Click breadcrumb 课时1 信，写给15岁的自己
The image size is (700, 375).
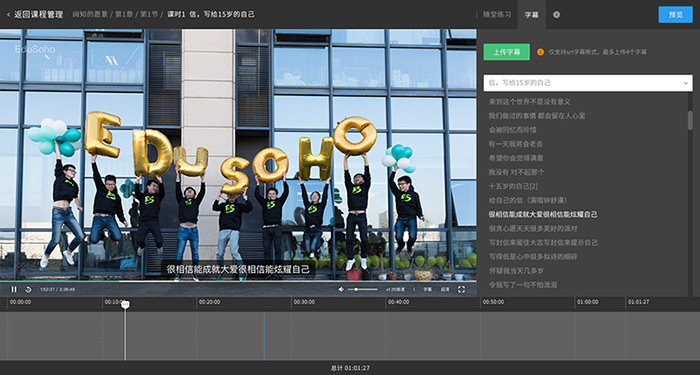pos(211,14)
